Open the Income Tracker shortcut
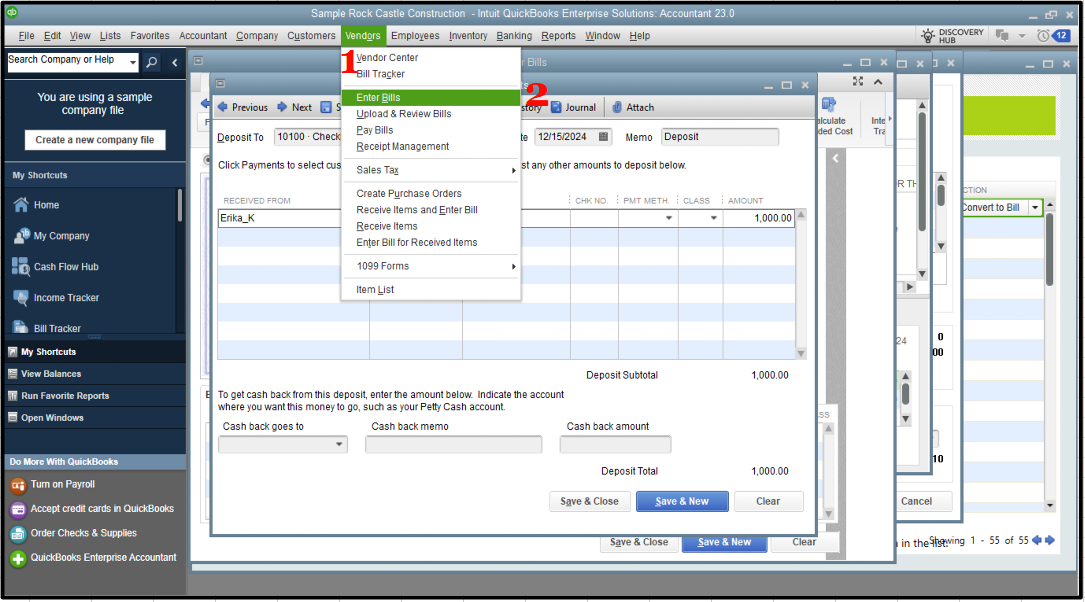The height and width of the screenshot is (602, 1085). click(x=66, y=298)
